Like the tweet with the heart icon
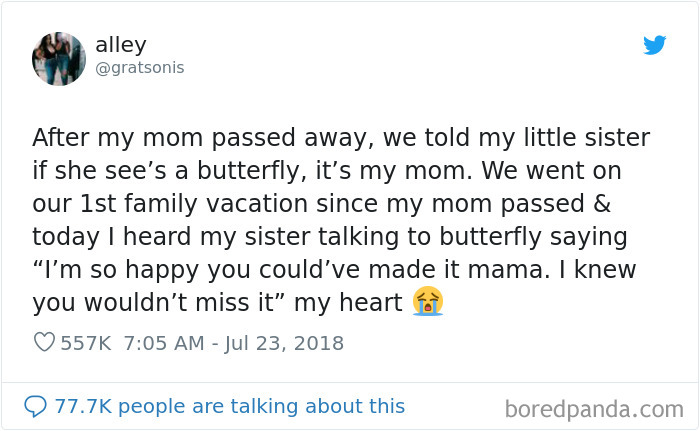 (44, 342)
